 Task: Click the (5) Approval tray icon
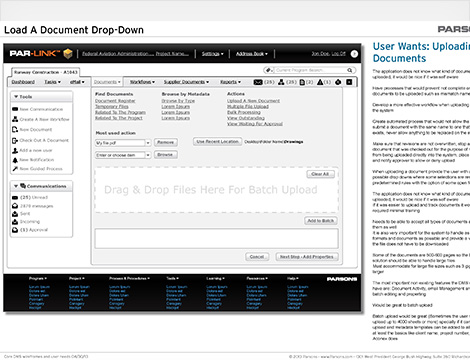15,230
